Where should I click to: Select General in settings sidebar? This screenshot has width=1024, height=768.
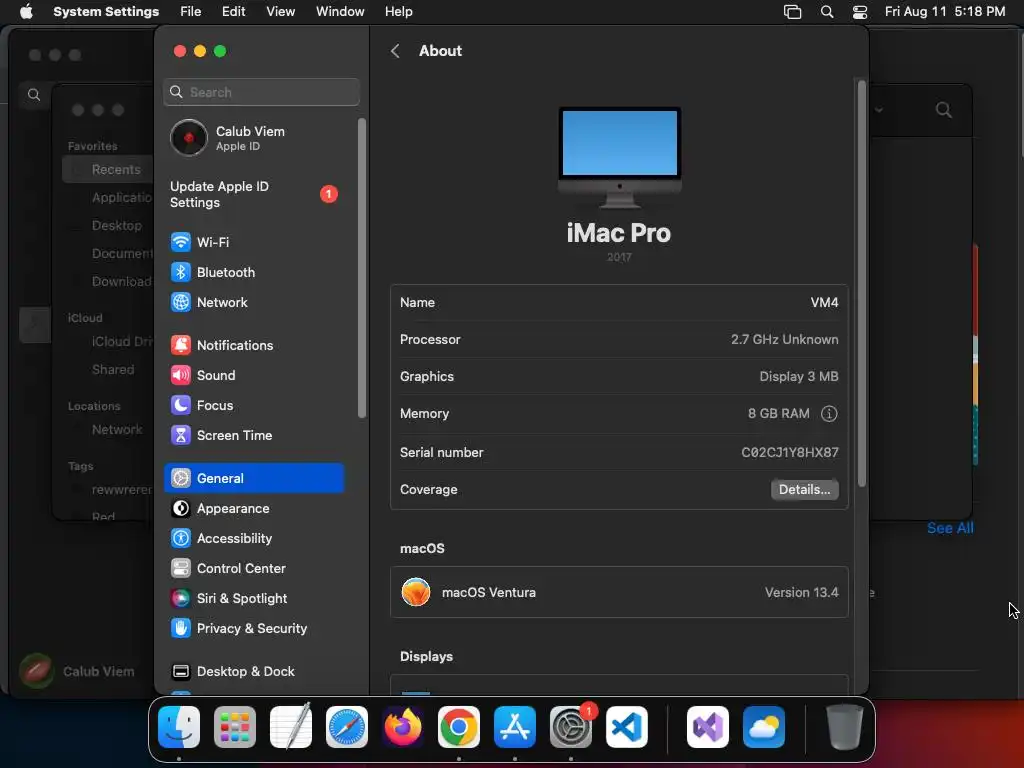coord(253,478)
